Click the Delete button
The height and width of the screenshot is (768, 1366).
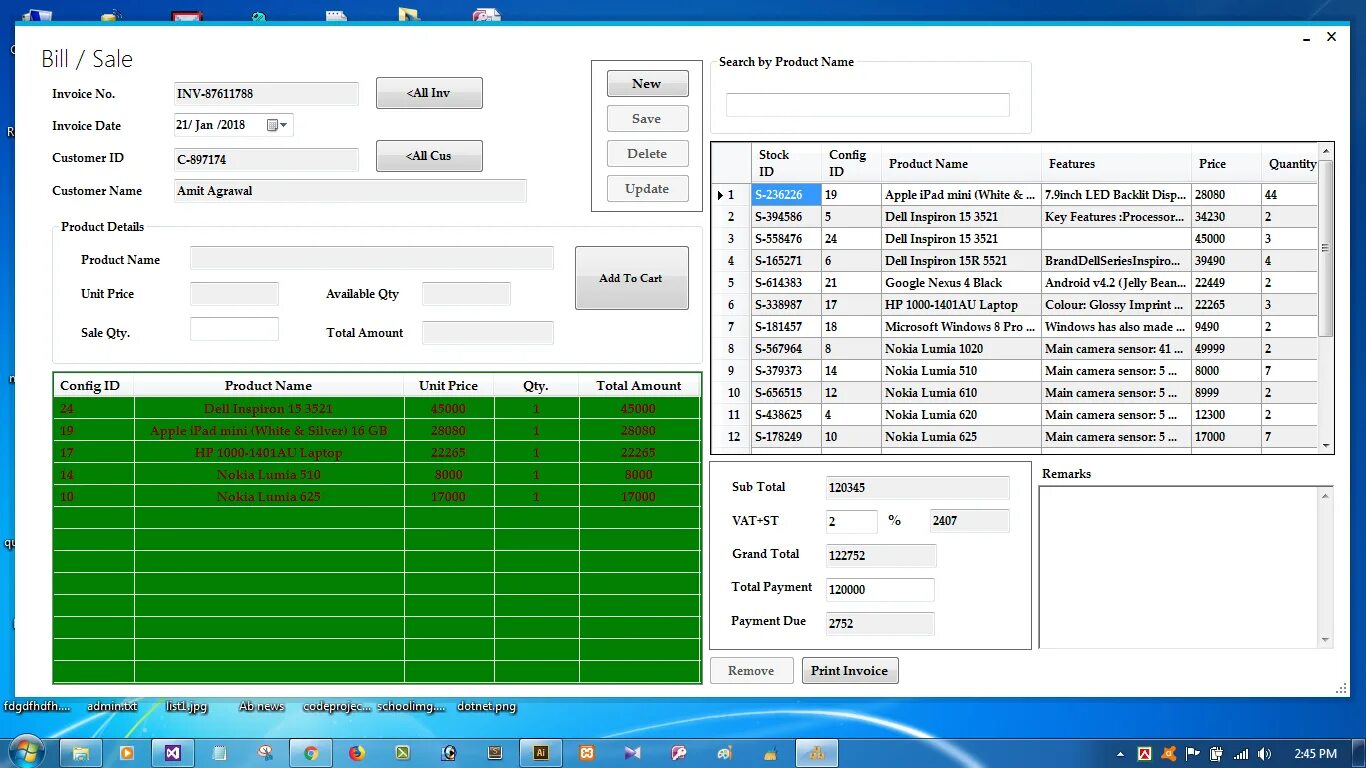pyautogui.click(x=647, y=154)
